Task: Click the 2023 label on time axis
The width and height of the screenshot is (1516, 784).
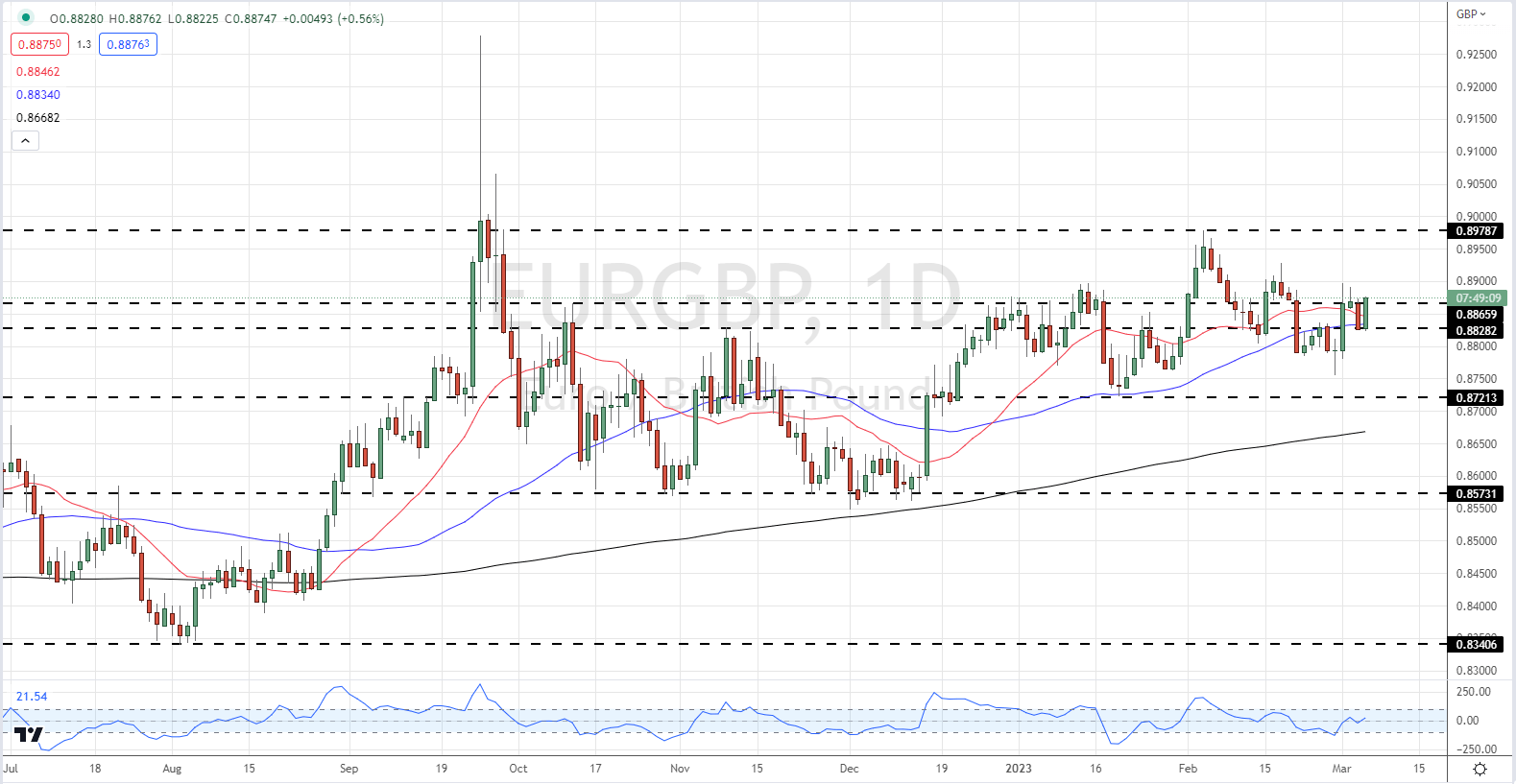Action: click(1019, 769)
